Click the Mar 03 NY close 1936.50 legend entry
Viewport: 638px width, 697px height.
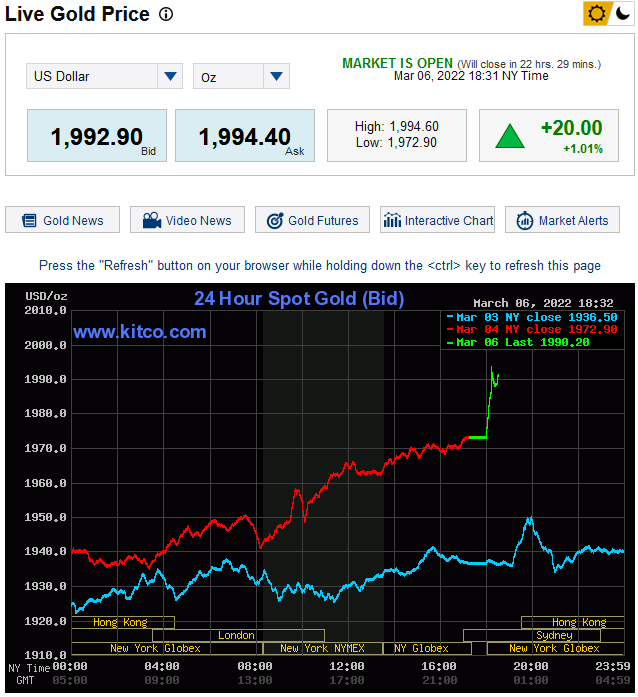point(532,317)
